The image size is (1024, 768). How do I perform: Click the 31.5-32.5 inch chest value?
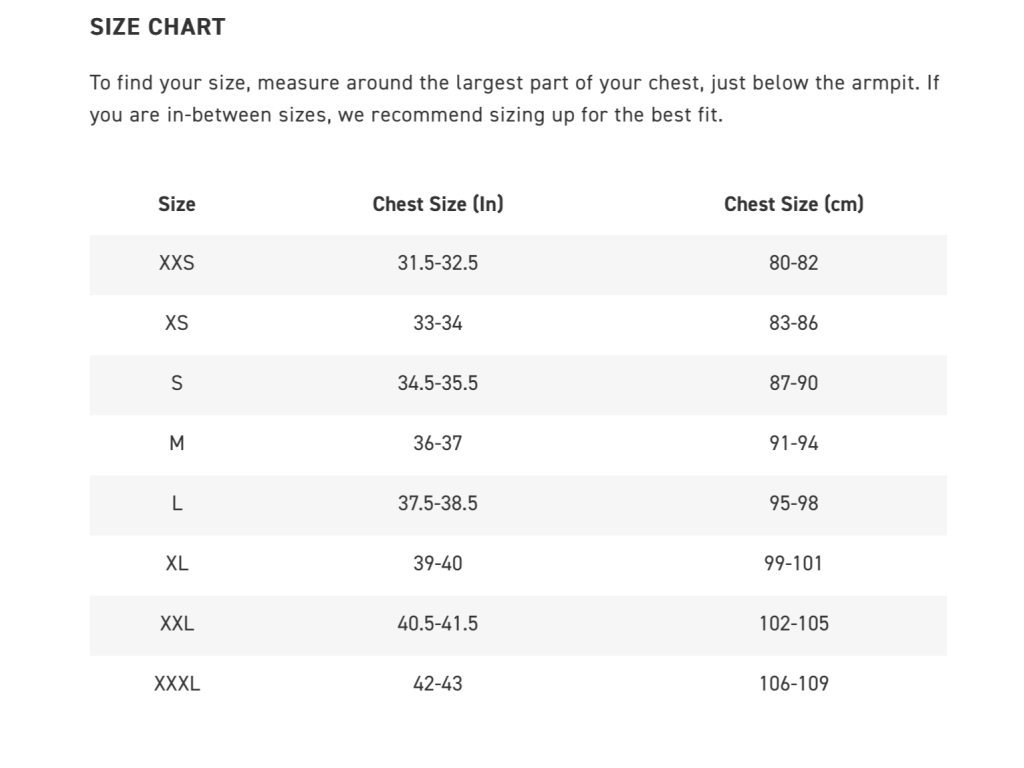point(438,264)
